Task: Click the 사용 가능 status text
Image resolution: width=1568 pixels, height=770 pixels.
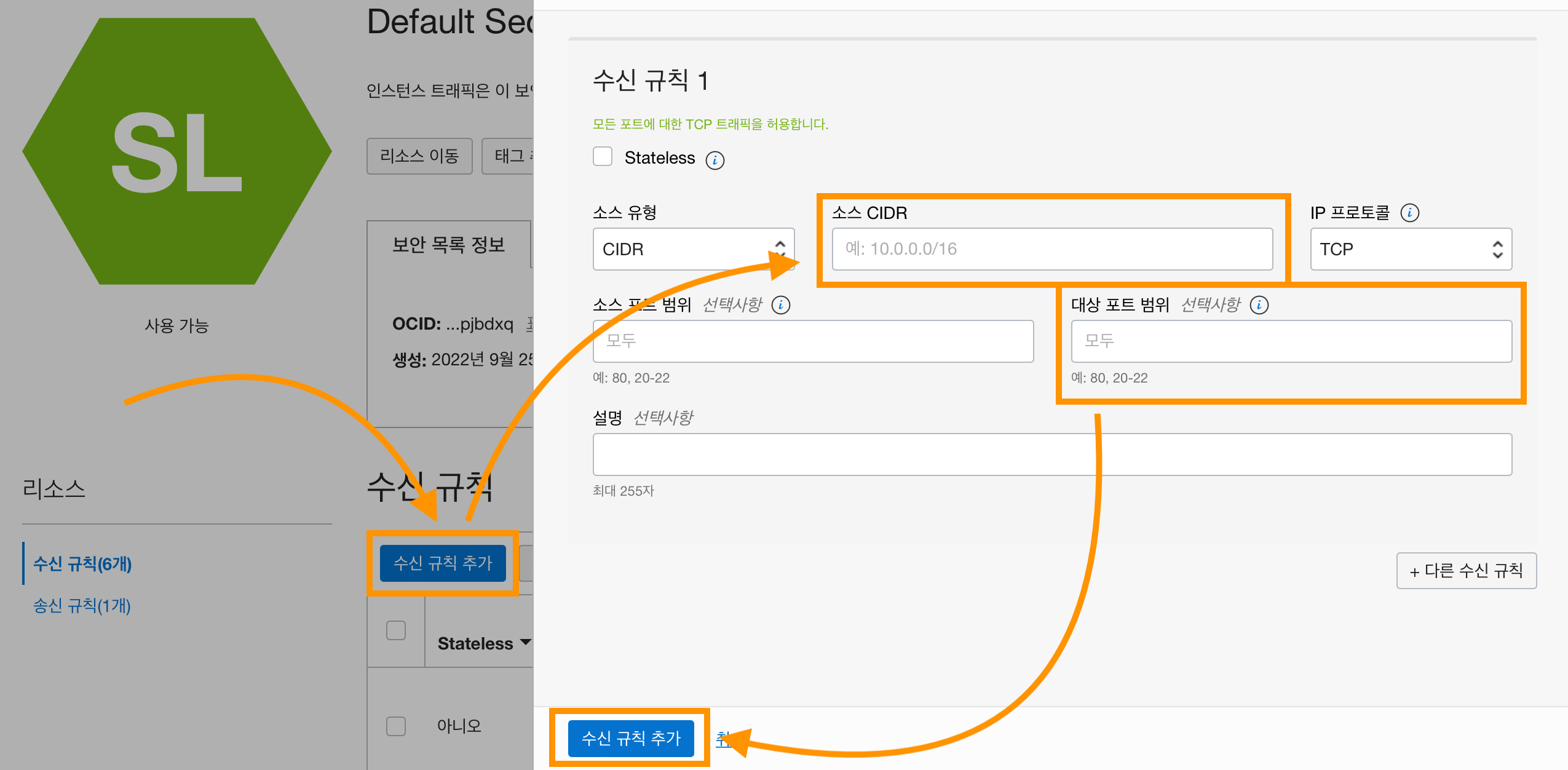Action: 177,325
